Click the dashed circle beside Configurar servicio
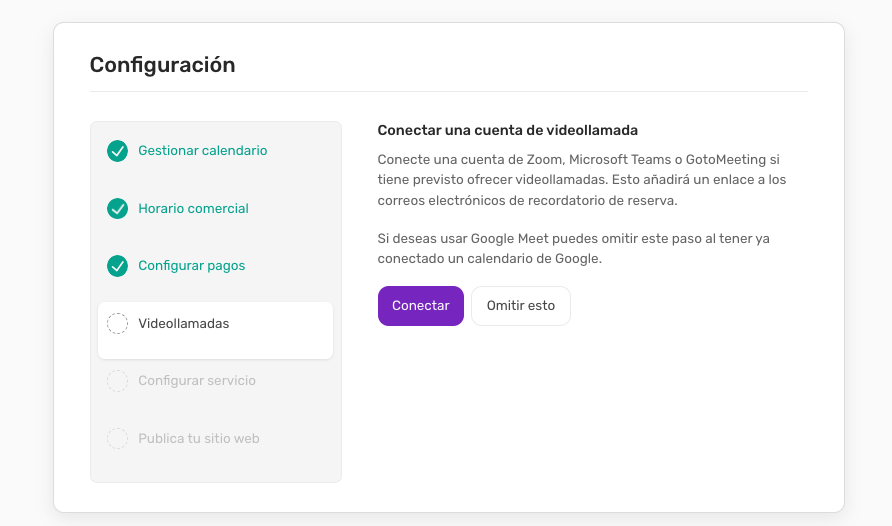The width and height of the screenshot is (892, 526). click(x=117, y=381)
